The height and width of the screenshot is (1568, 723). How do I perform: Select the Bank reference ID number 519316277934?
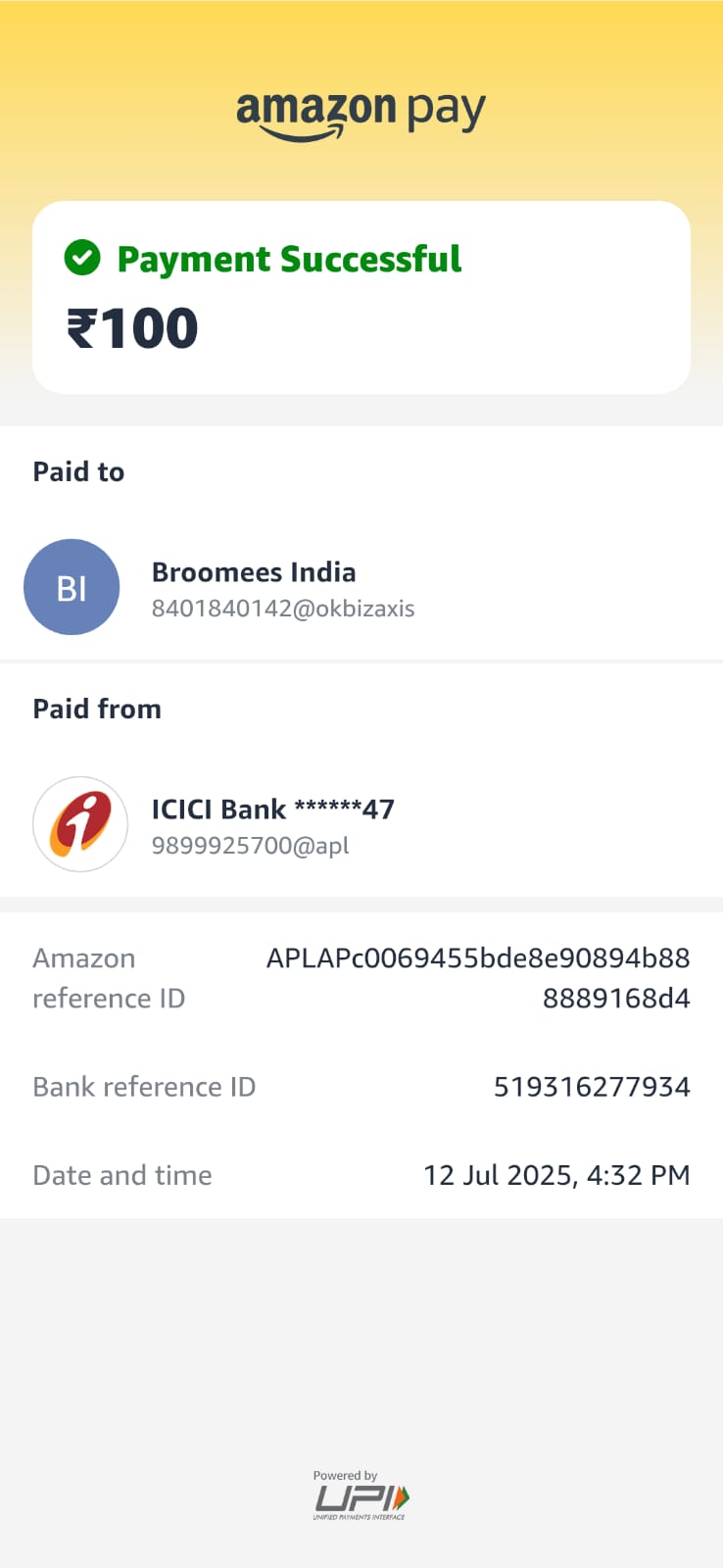592,1087
